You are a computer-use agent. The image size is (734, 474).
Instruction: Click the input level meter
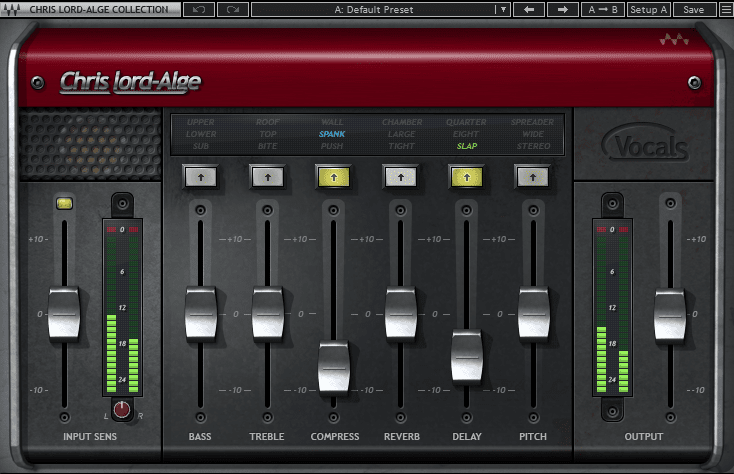tap(122, 307)
